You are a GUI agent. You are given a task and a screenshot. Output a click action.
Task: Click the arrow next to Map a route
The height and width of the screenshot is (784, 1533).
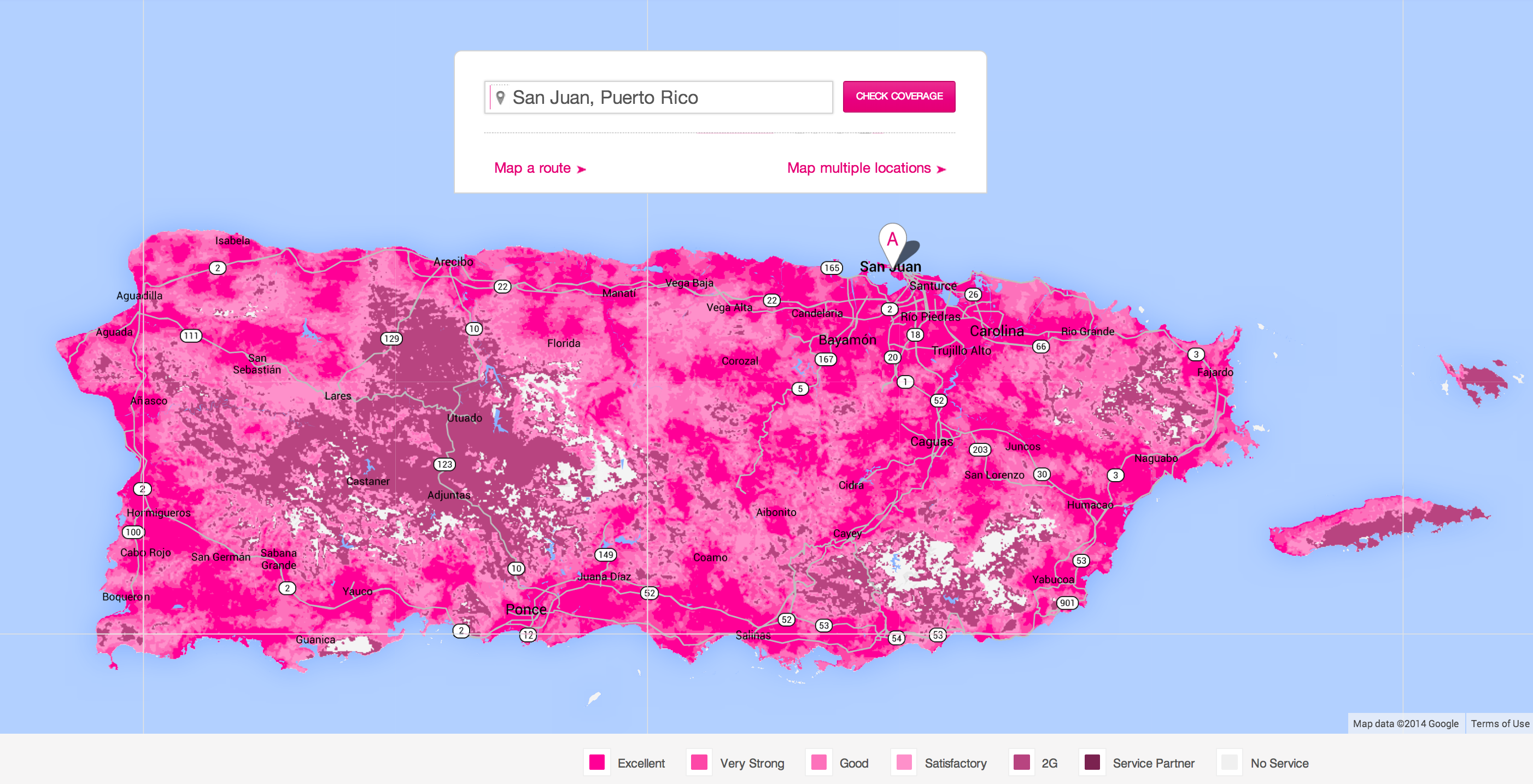tap(581, 169)
